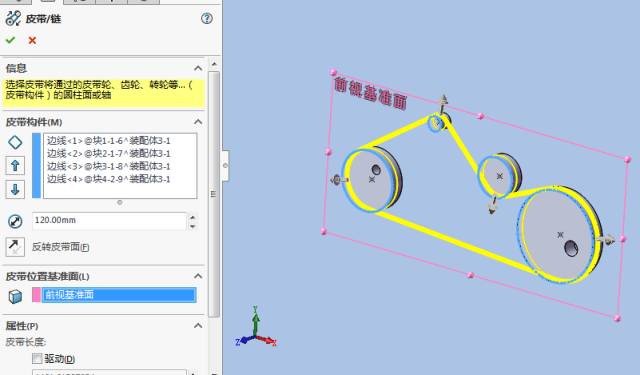Select the 前视基准面 plane field

119,295
